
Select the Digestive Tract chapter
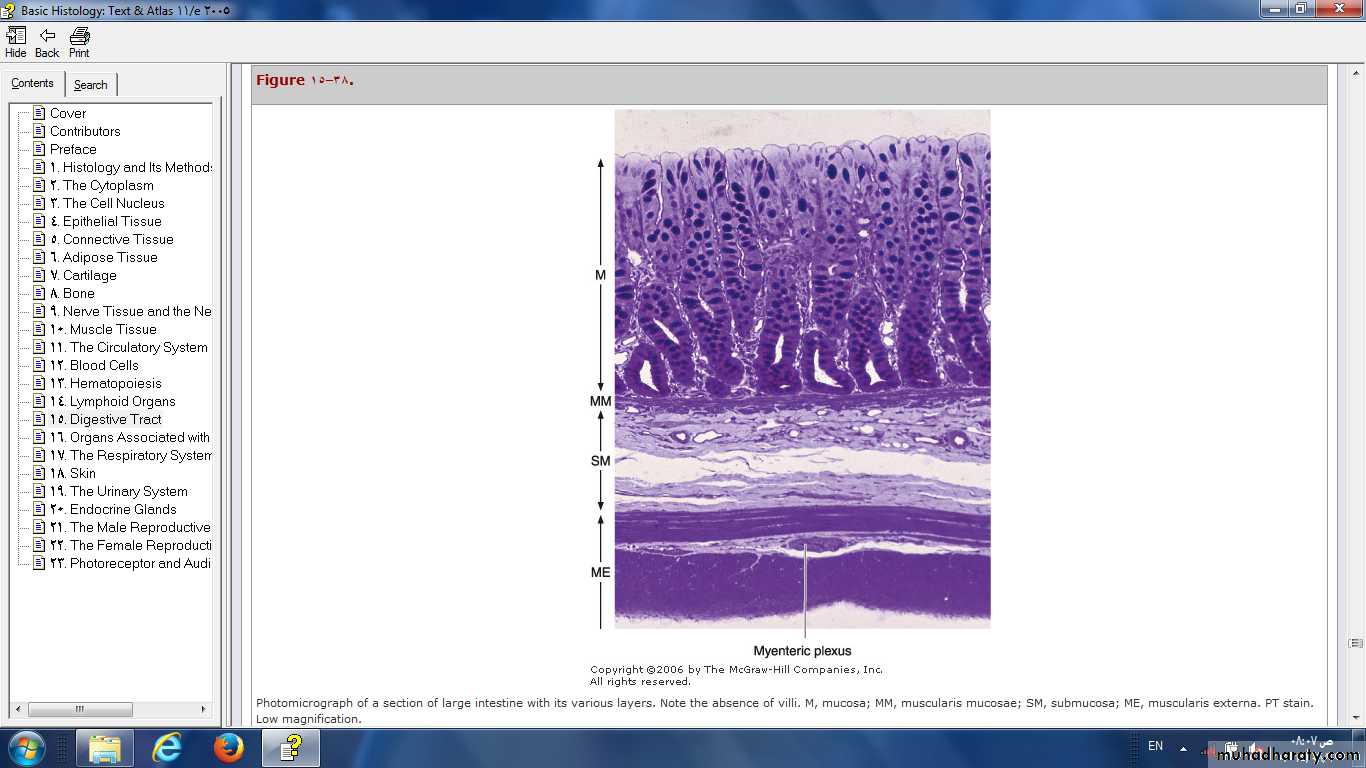[115, 419]
